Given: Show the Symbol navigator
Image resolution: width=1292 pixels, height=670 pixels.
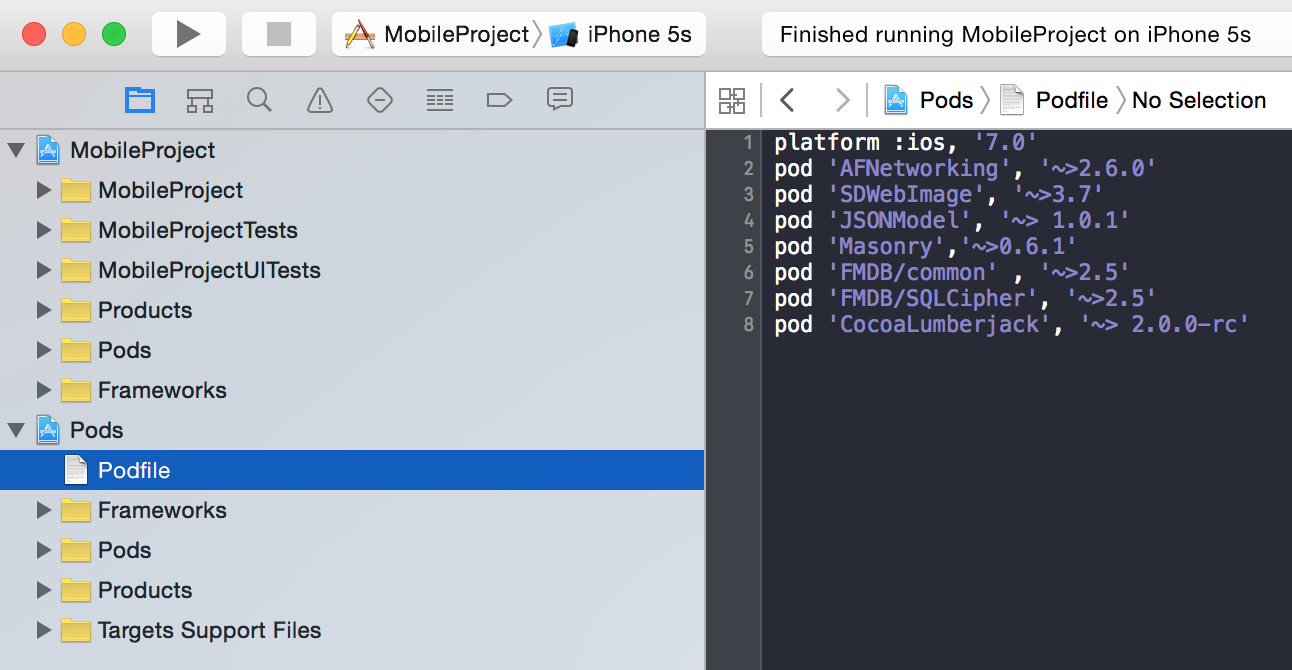Looking at the screenshot, I should click(x=200, y=100).
